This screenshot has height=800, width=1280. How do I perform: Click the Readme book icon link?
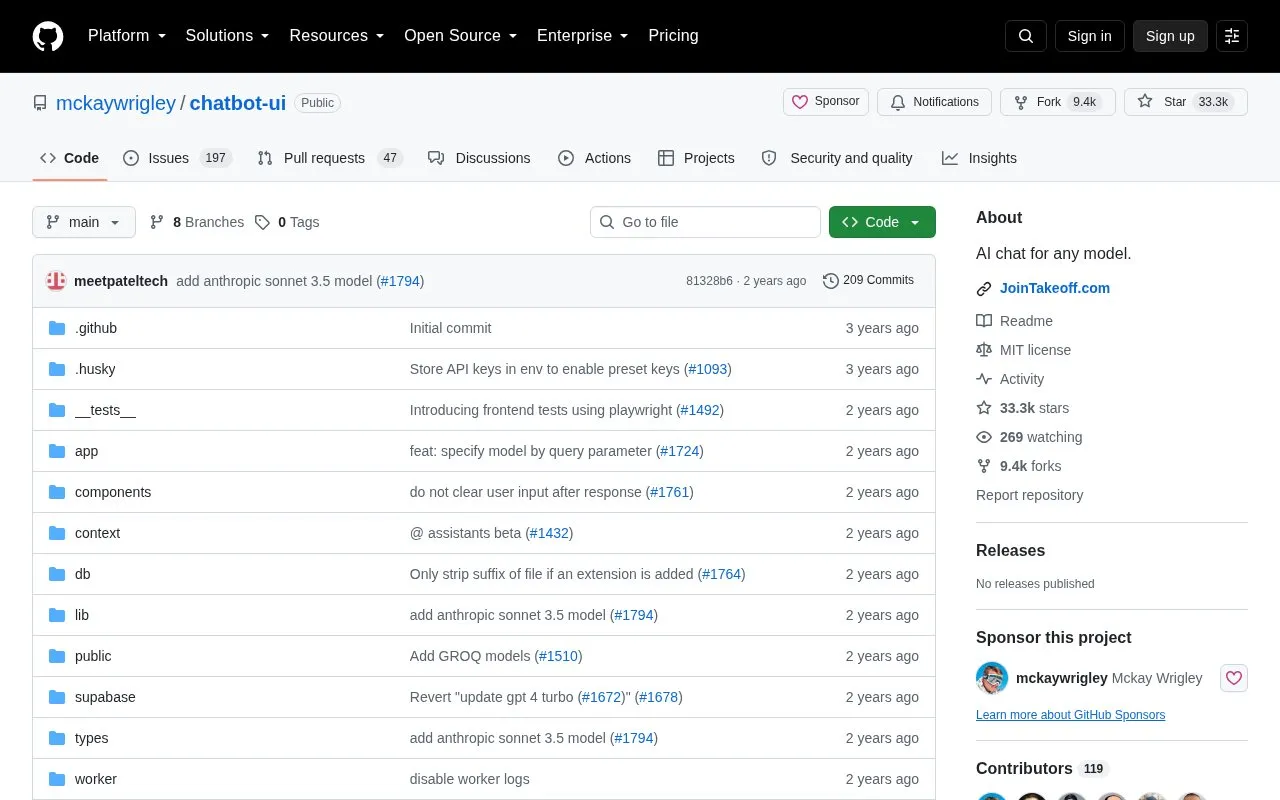pyautogui.click(x=1014, y=321)
